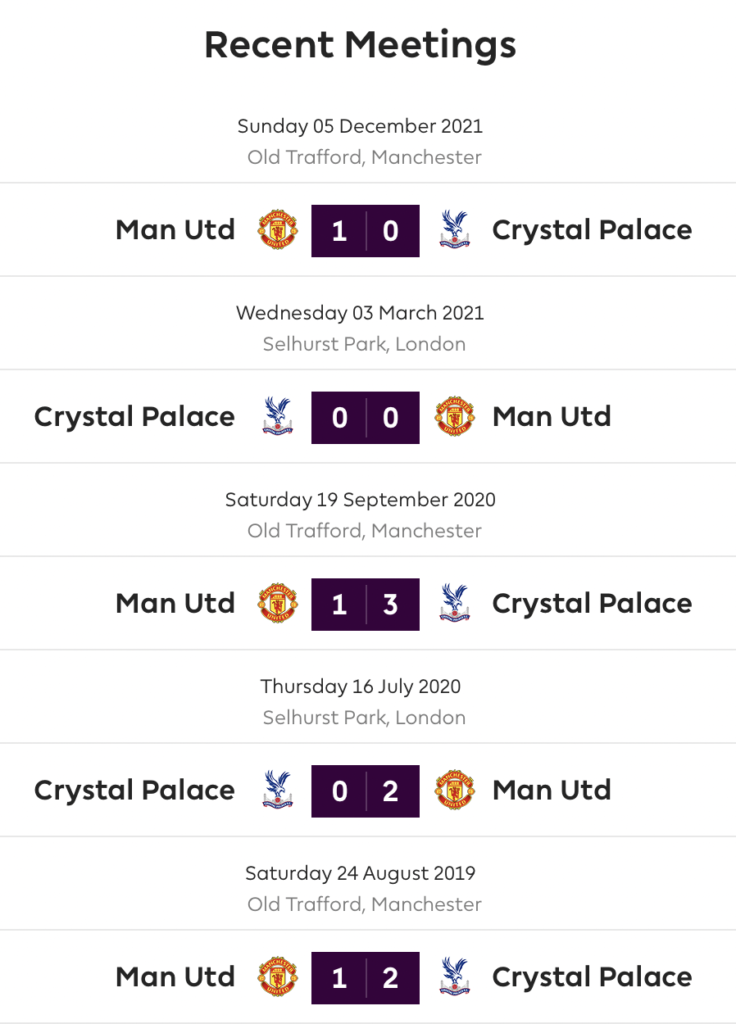Click the Man Utd name in the July 2020 fixture
Viewport: 736px width, 1024px height.
[552, 790]
